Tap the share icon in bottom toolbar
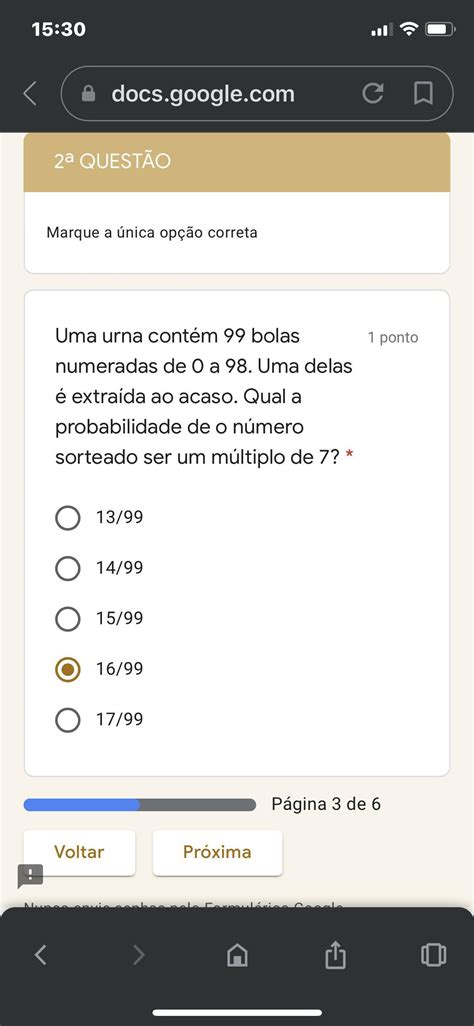Screen dimensions: 474x1026 (x=335, y=955)
